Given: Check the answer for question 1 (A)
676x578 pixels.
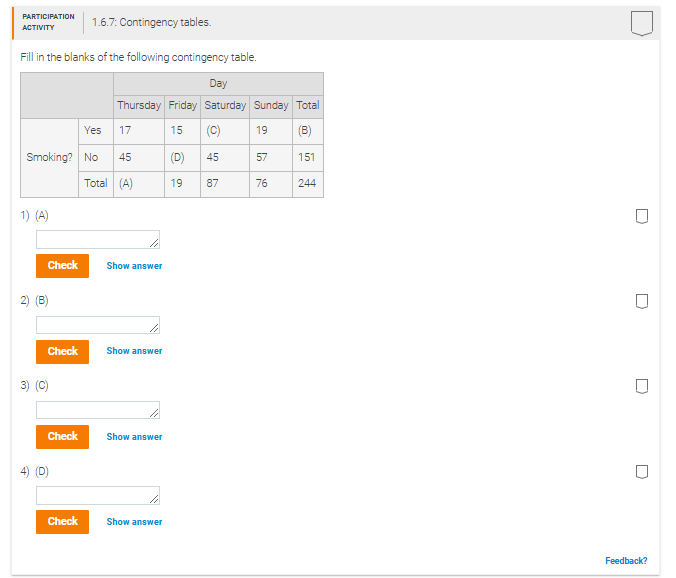Looking at the screenshot, I should [x=63, y=266].
